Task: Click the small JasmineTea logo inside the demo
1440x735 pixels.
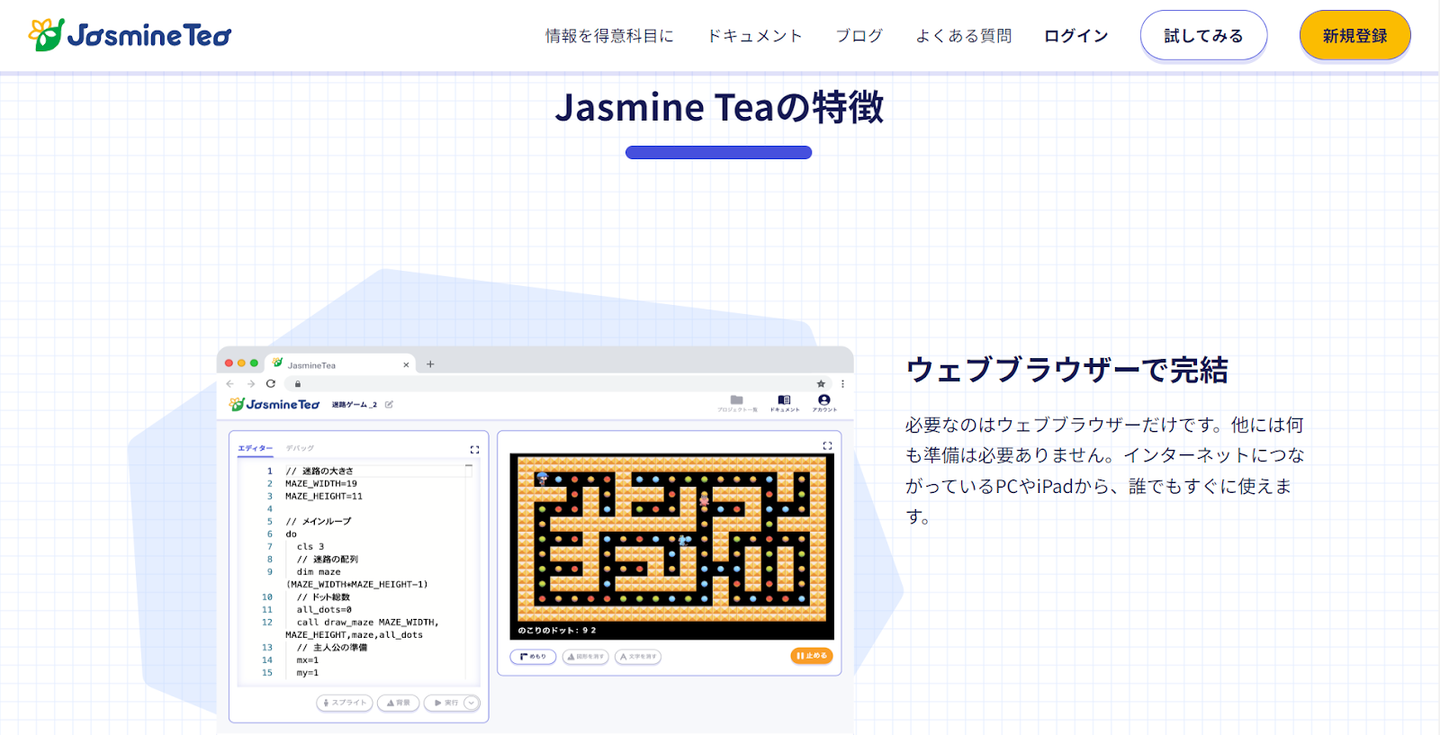Action: click(274, 404)
